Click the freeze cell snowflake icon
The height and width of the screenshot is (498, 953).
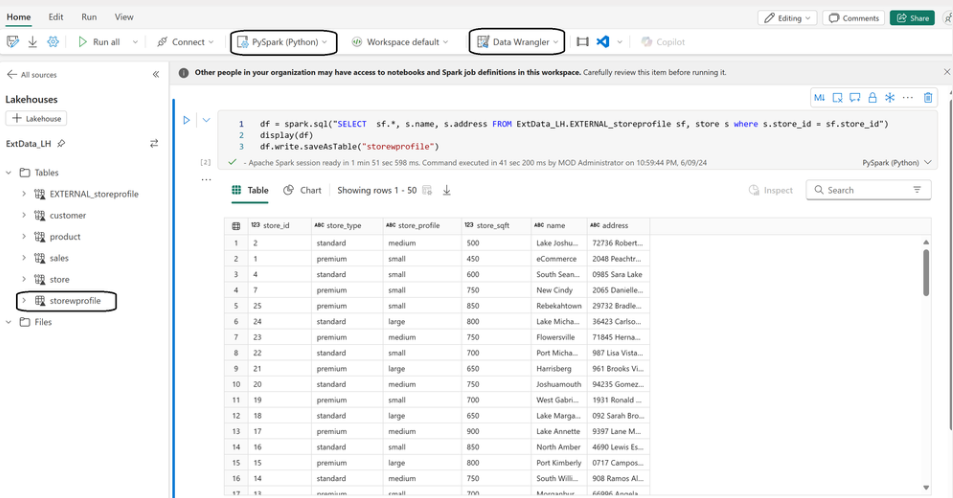(x=890, y=97)
